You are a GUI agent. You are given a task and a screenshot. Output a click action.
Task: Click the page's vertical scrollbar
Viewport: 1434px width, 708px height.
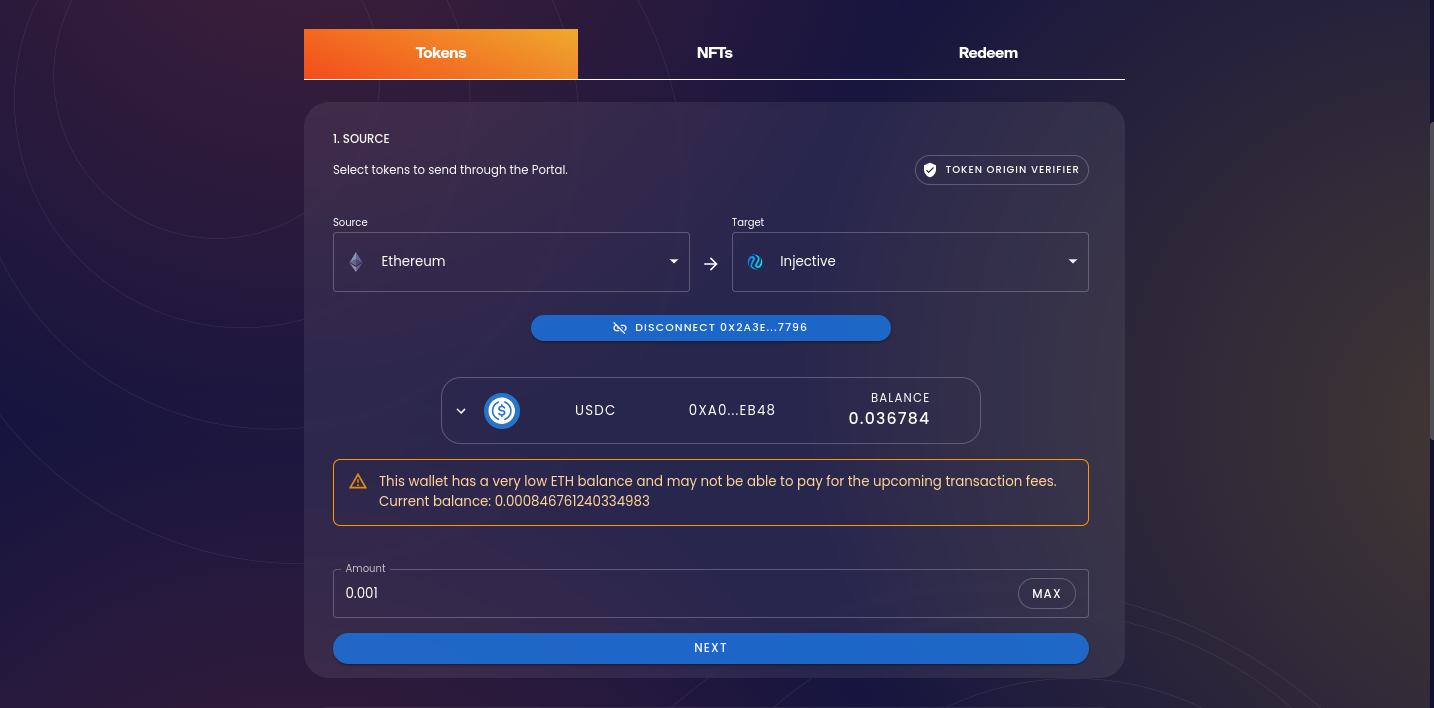click(x=1429, y=280)
